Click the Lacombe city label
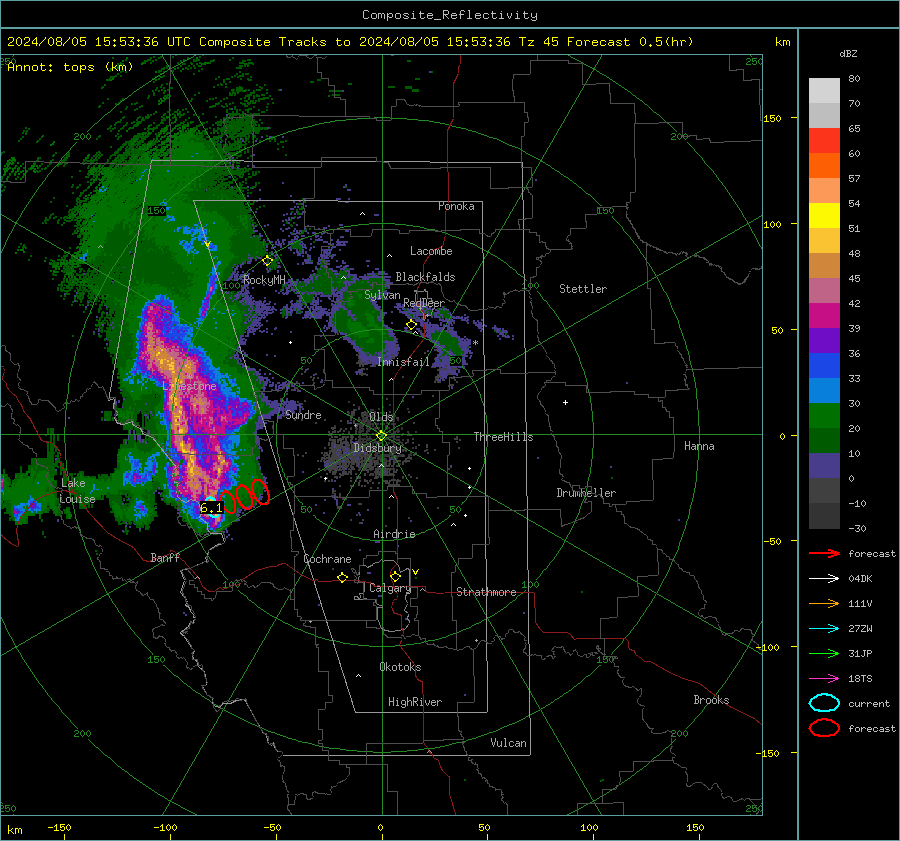The width and height of the screenshot is (900, 841). click(431, 251)
